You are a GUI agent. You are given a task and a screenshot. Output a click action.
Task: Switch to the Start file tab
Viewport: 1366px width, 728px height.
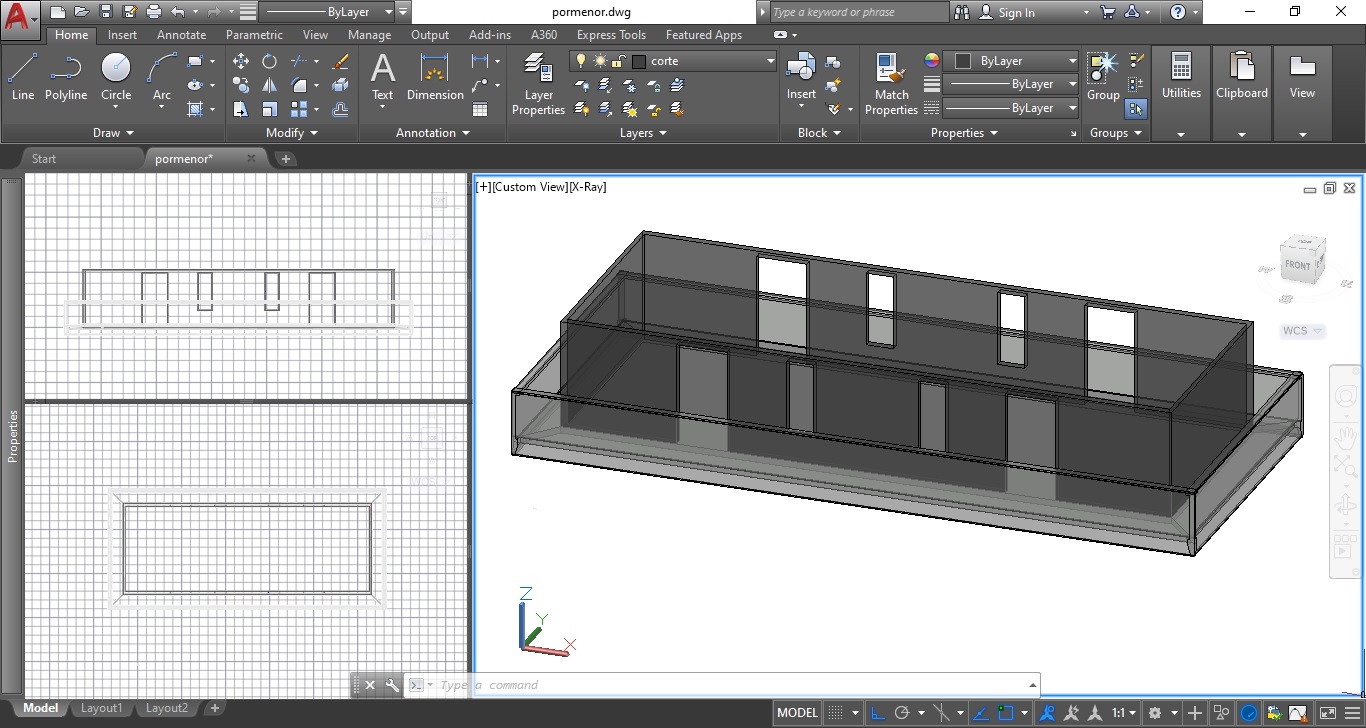coord(44,158)
